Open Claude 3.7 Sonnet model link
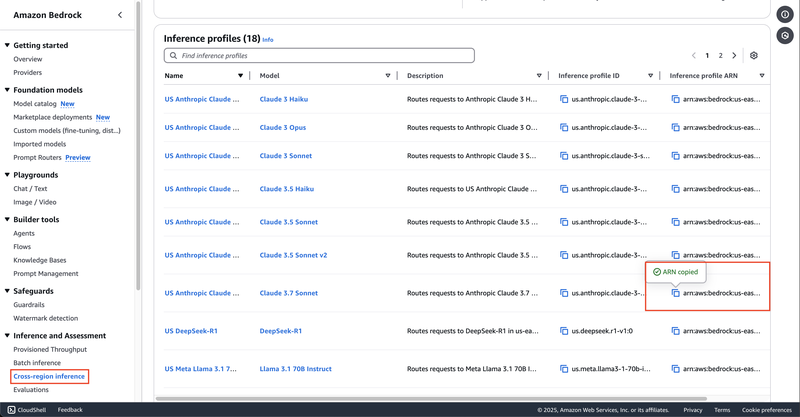The image size is (800, 417). click(289, 293)
